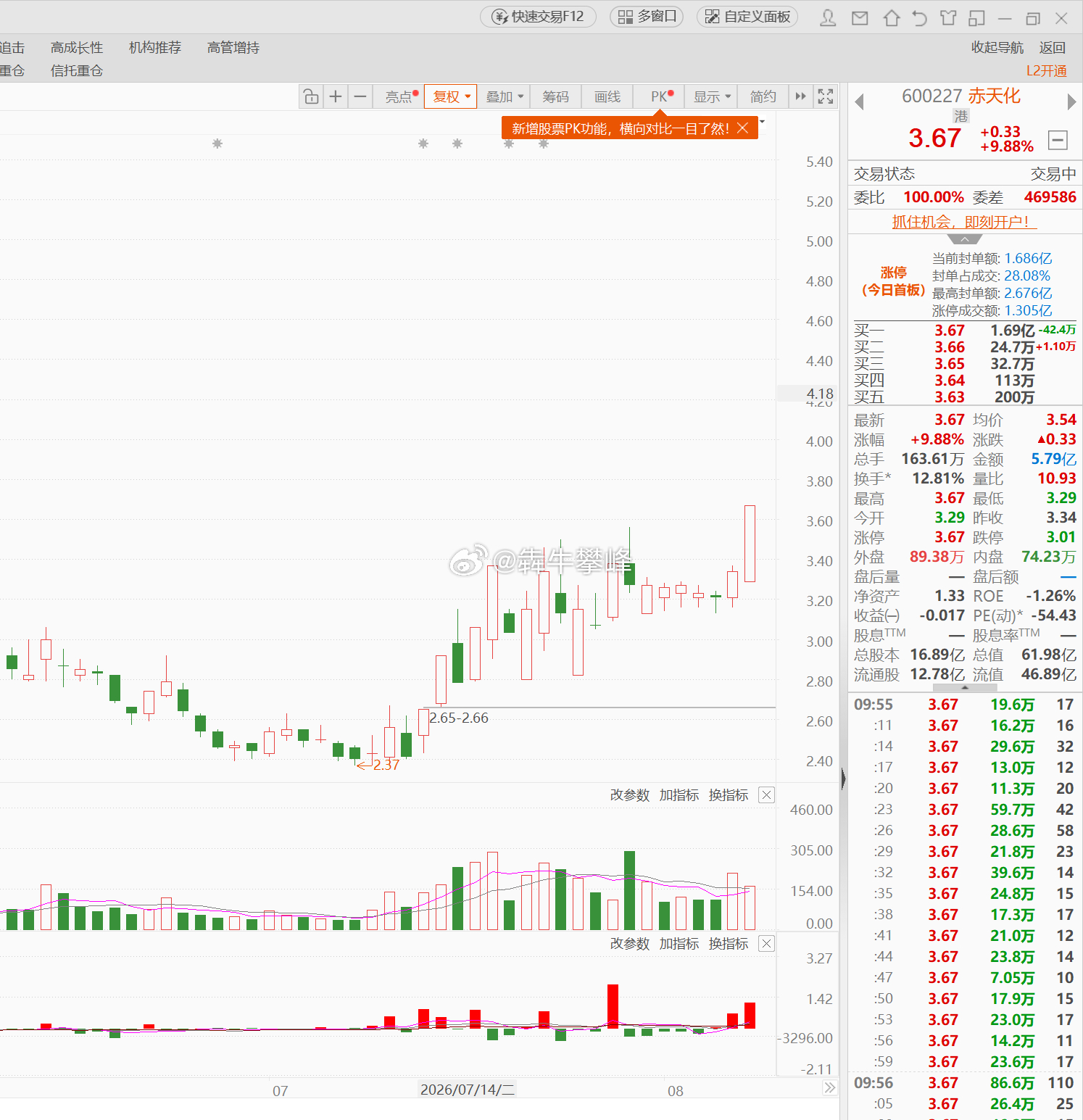Open 自定义面板 custom panel
This screenshot has height=1120, width=1083.
pyautogui.click(x=747, y=17)
